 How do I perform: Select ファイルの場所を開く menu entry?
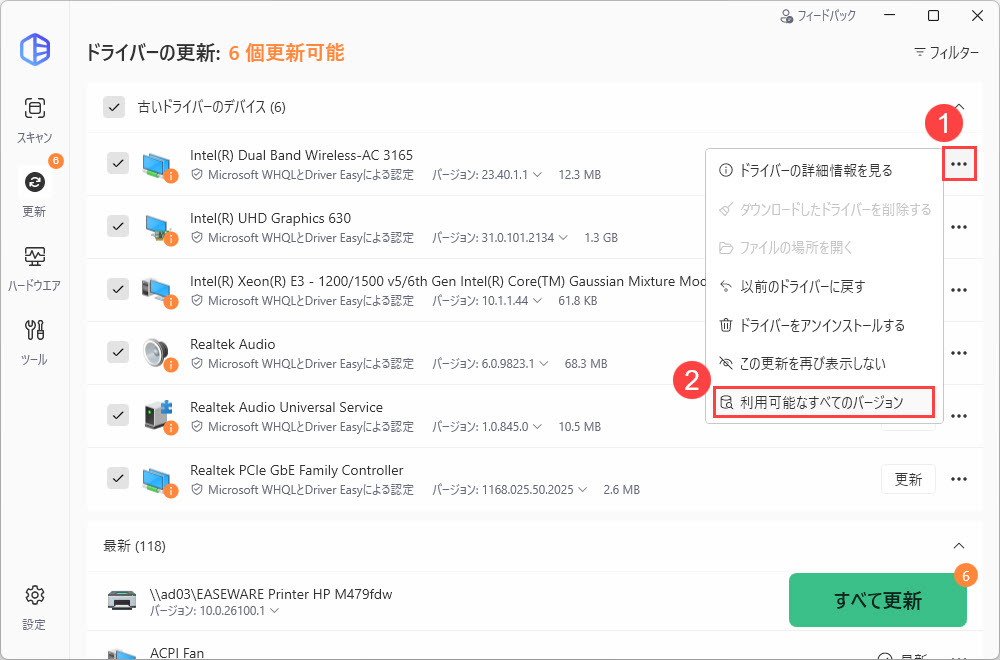pos(824,247)
